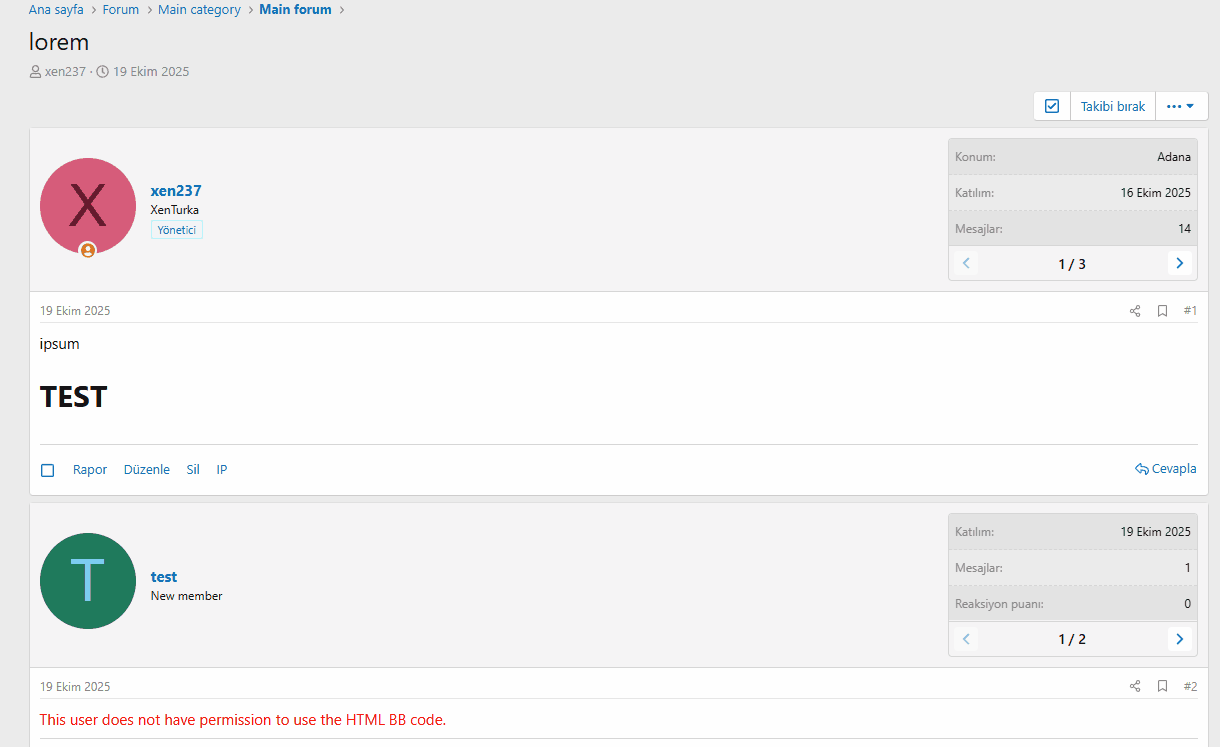Delete post #1 with the Sil link
1220x747 pixels.
click(192, 469)
